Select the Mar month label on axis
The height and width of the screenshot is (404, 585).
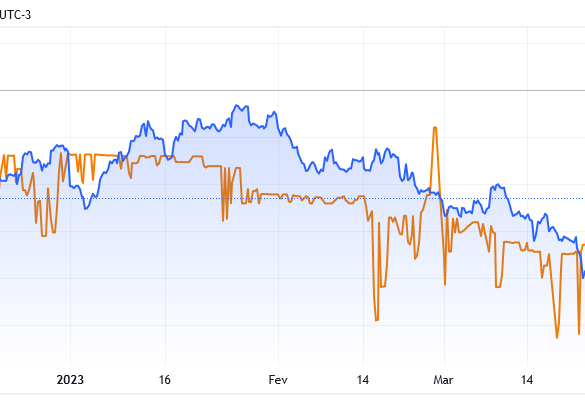pos(443,380)
